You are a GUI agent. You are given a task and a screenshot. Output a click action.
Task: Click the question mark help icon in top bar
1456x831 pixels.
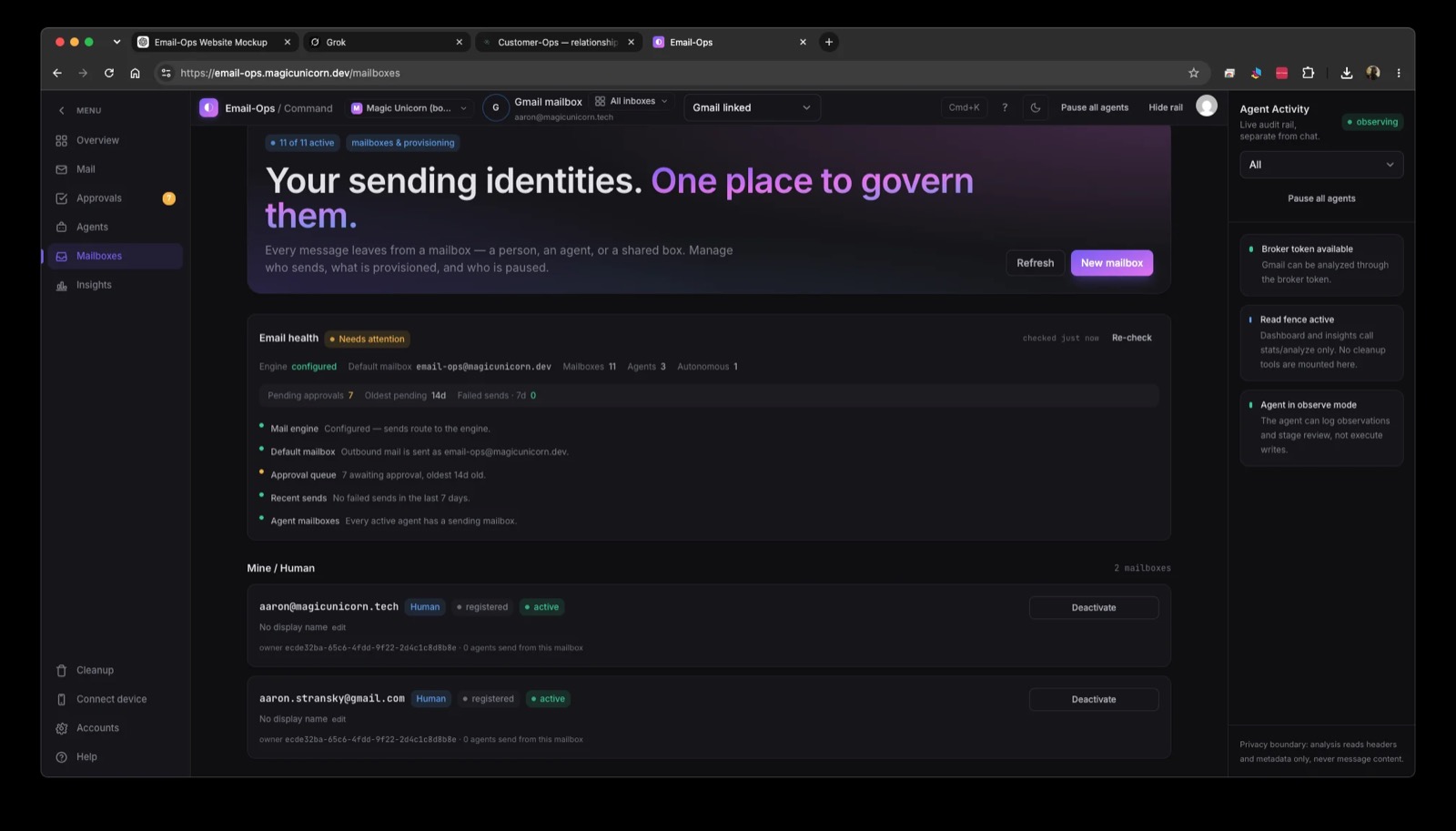coord(1005,107)
